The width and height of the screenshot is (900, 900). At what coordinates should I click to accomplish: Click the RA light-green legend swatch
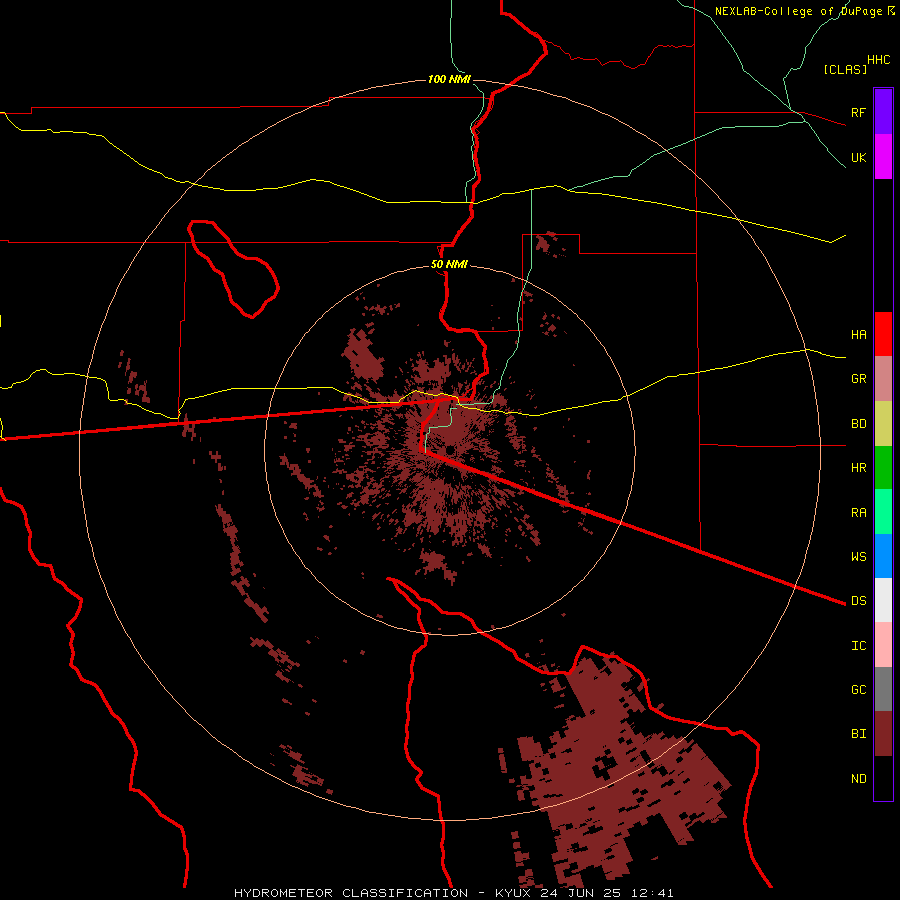click(x=883, y=512)
